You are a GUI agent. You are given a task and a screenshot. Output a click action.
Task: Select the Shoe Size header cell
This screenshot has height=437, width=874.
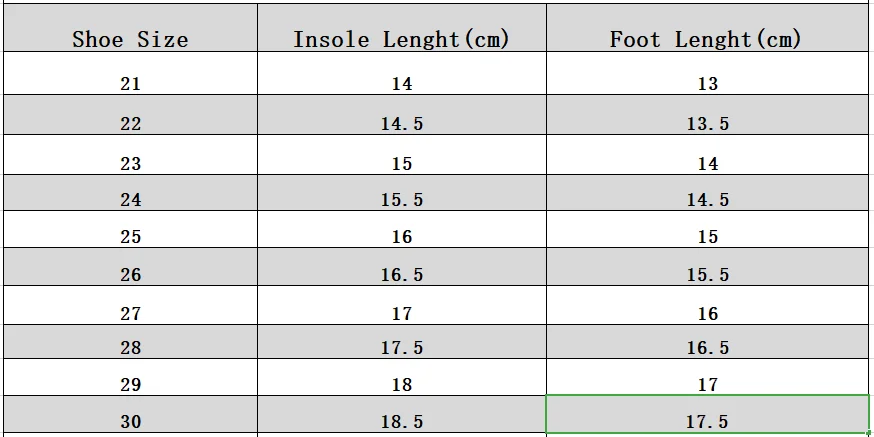point(130,40)
